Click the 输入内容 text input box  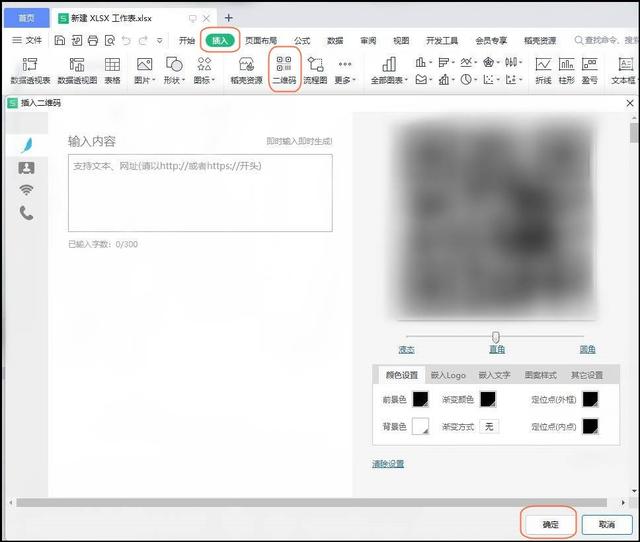200,193
